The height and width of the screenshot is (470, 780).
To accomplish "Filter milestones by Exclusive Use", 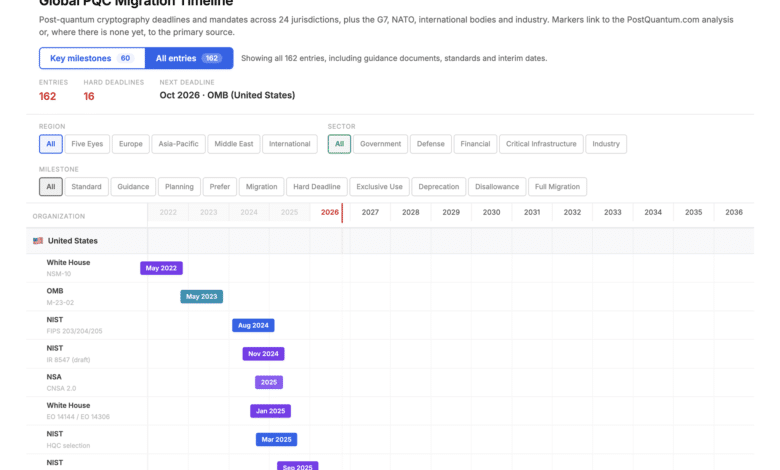I will coord(380,187).
